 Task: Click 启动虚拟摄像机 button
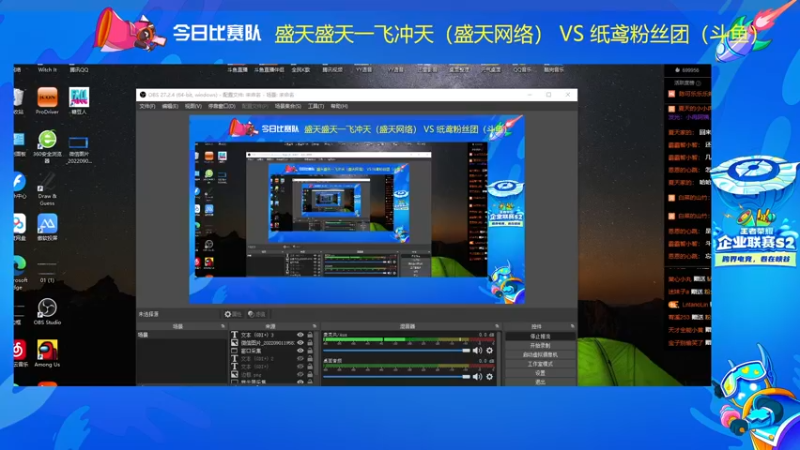540,355
